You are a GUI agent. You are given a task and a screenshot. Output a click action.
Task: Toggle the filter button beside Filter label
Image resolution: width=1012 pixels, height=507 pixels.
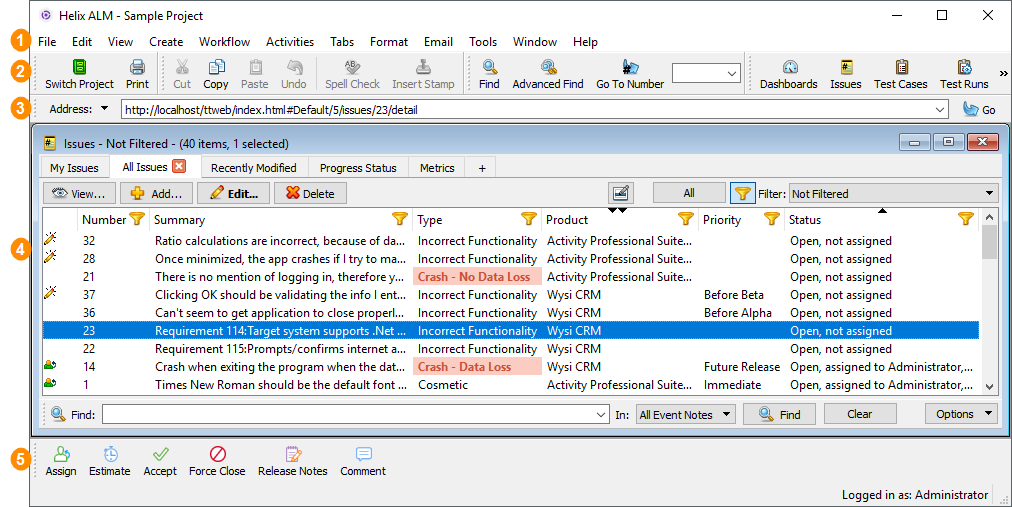[x=743, y=193]
